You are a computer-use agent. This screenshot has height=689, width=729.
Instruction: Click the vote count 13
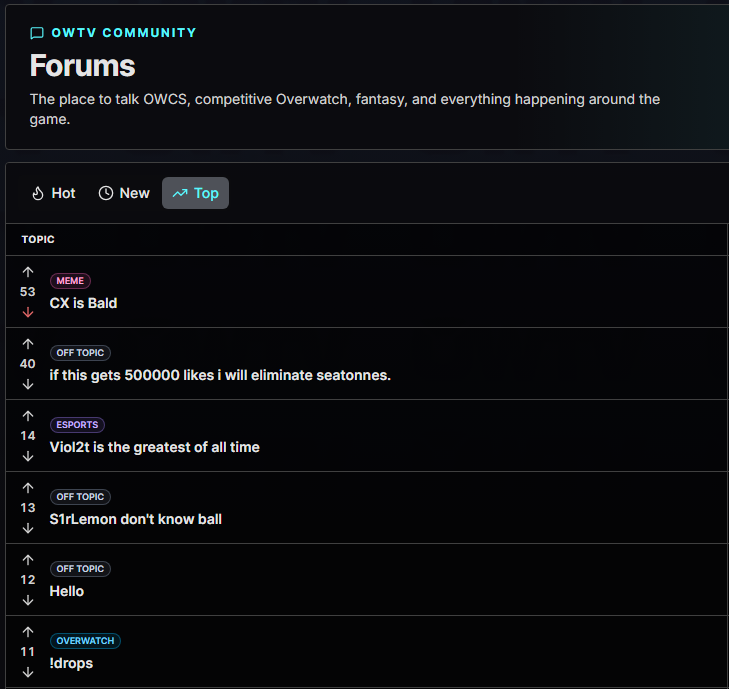pos(28,508)
